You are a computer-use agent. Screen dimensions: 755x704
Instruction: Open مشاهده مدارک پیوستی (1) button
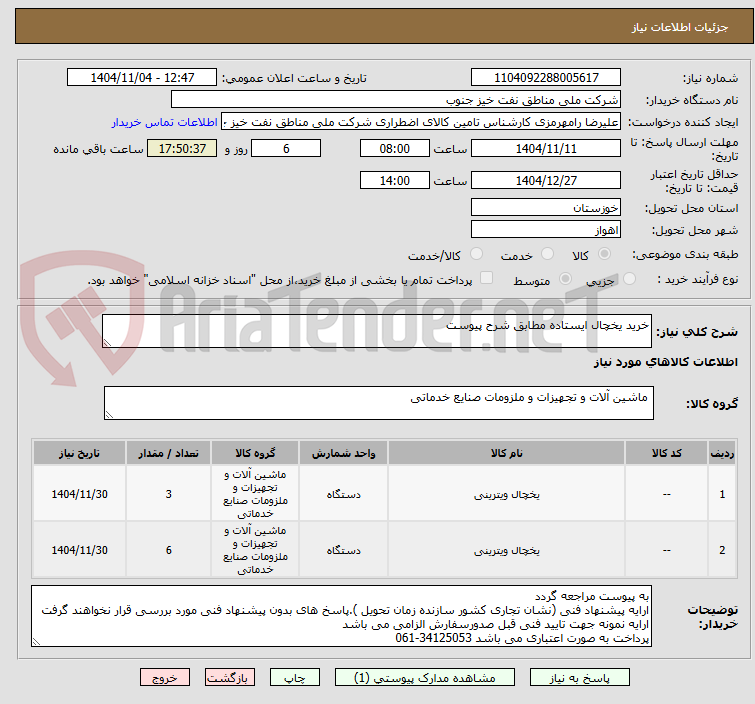pos(425,678)
